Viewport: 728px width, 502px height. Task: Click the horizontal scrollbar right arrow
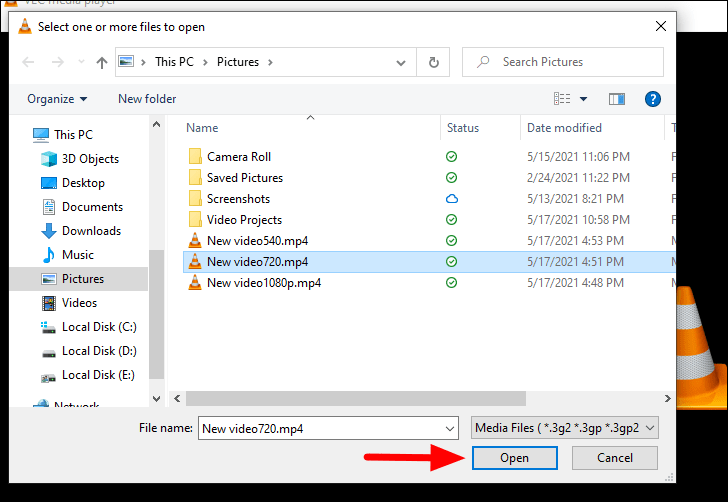(x=668, y=398)
